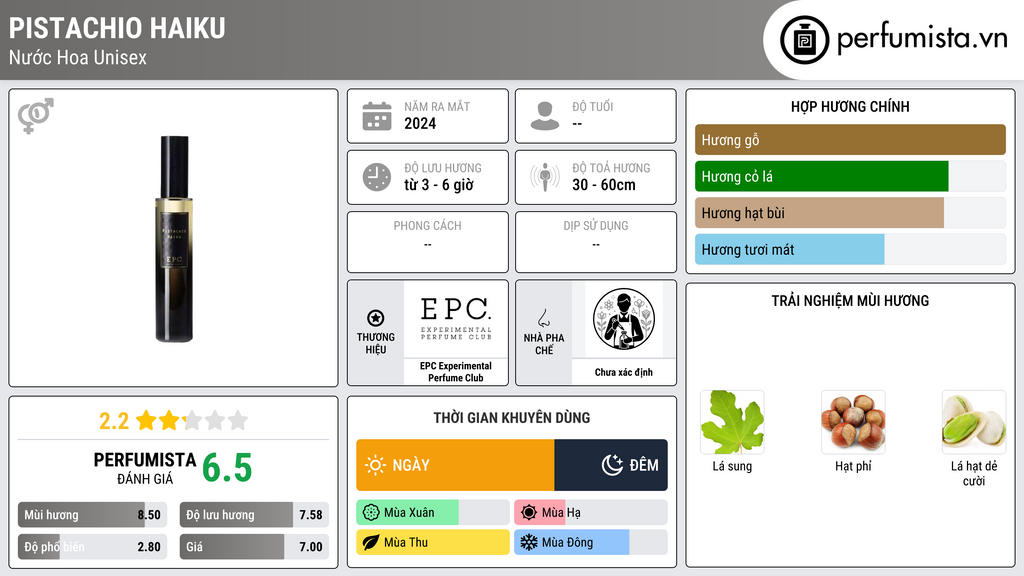Click the perfumista.vn bottle logo icon
The image size is (1024, 576).
tap(804, 40)
